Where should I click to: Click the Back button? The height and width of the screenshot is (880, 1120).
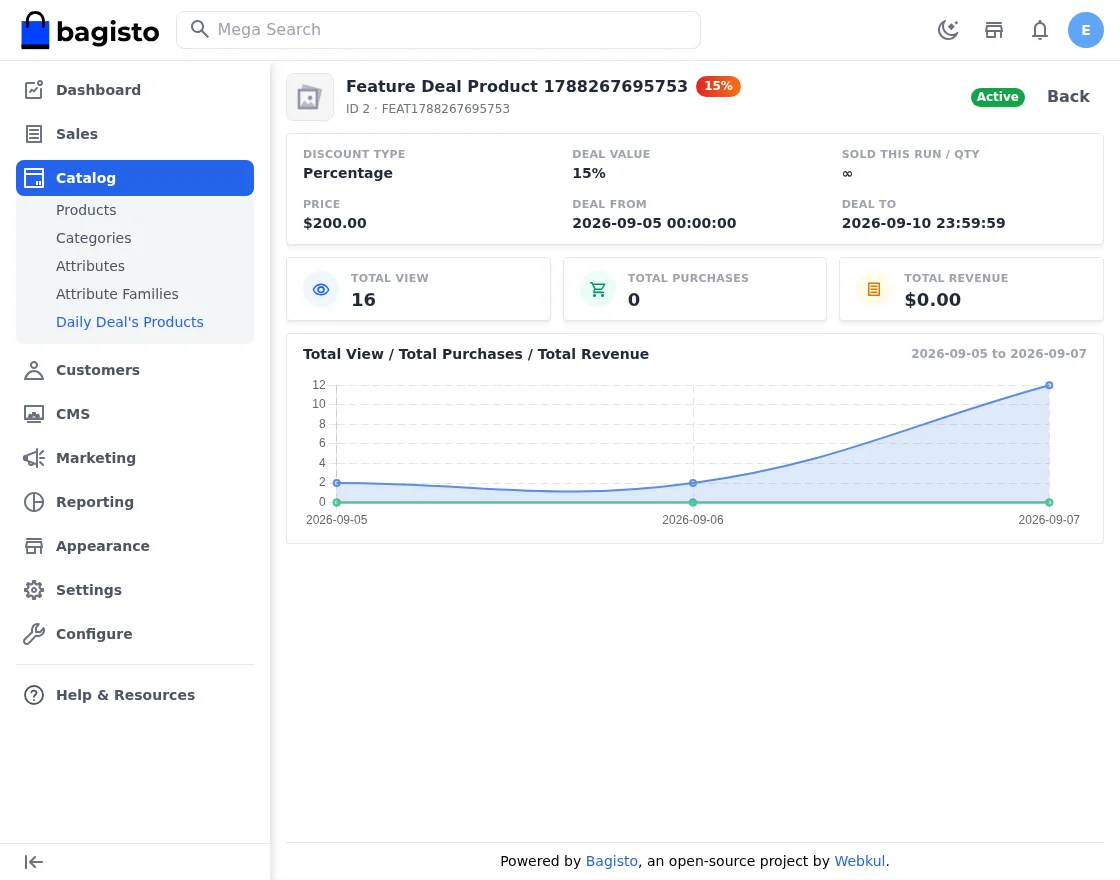click(1068, 96)
